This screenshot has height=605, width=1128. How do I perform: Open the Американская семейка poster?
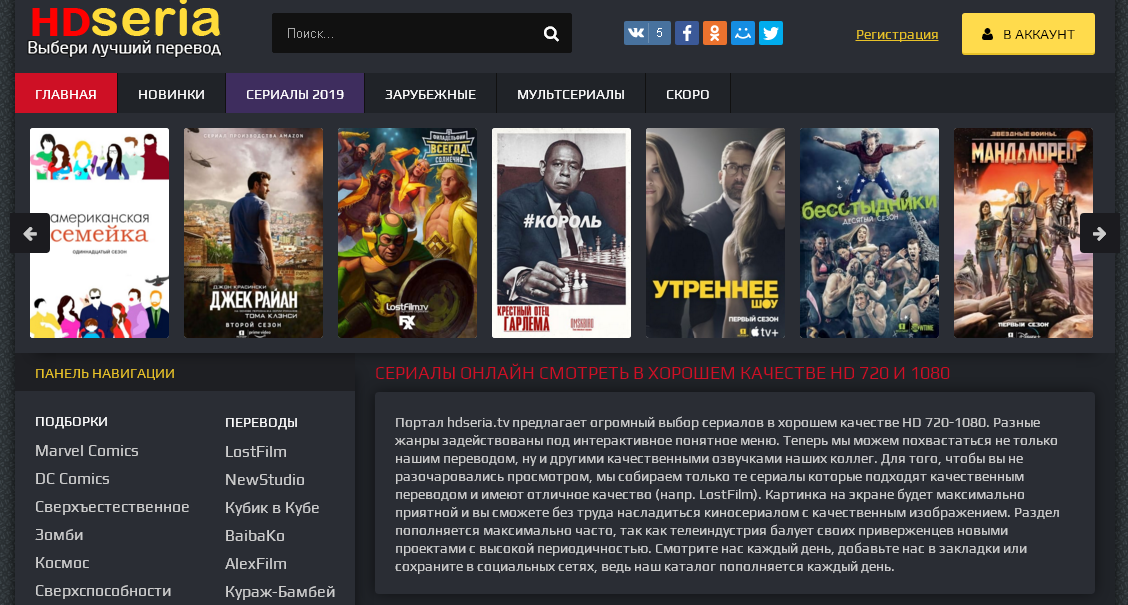coord(99,233)
